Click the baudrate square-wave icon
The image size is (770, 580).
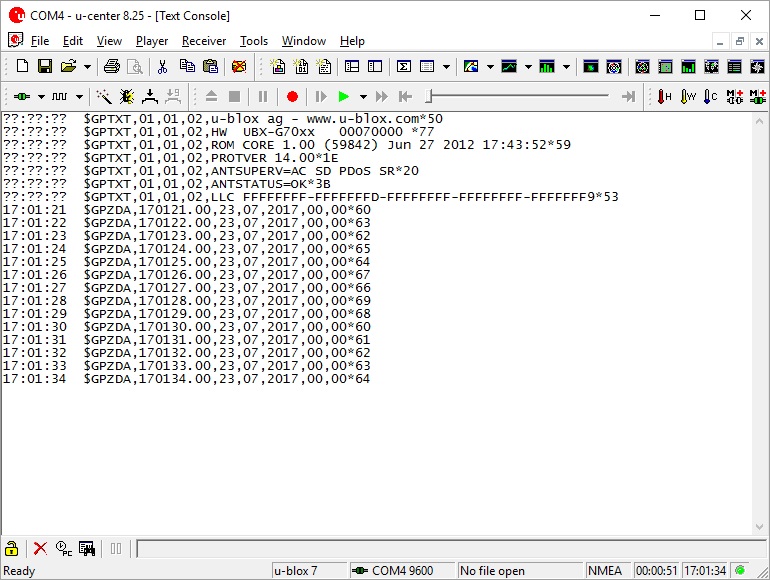point(59,97)
